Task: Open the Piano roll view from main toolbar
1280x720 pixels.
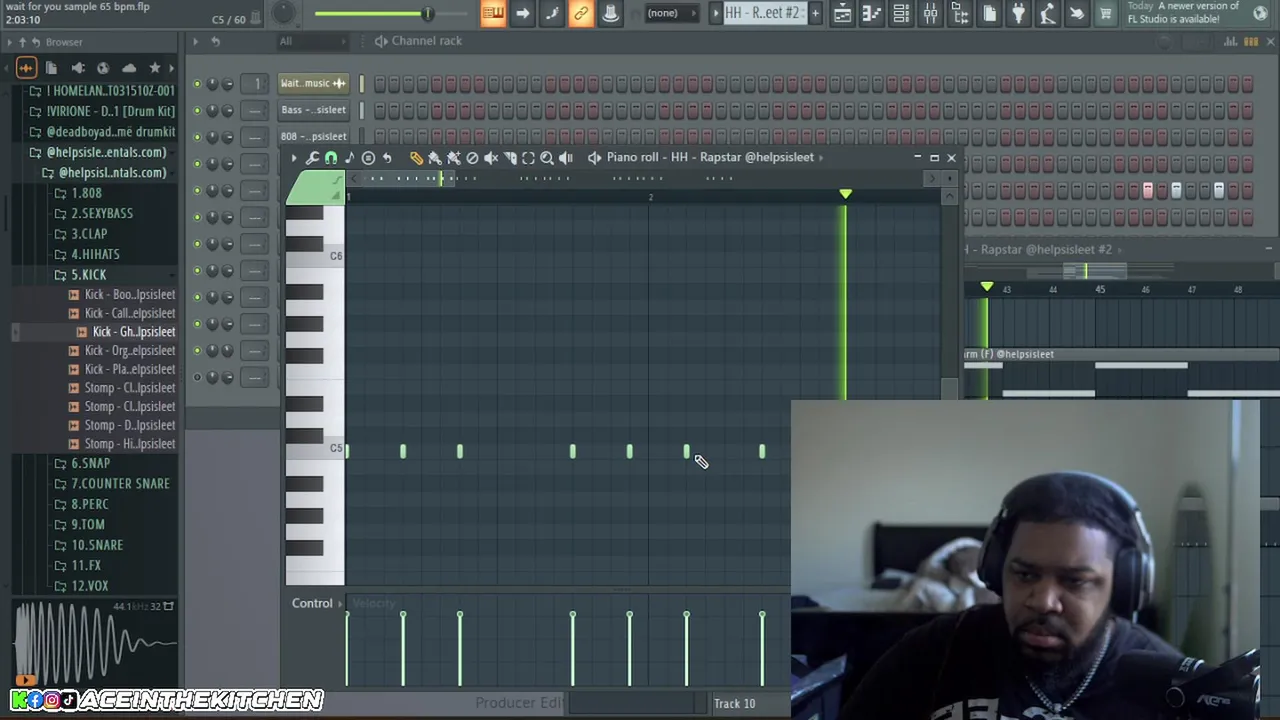Action: point(872,13)
